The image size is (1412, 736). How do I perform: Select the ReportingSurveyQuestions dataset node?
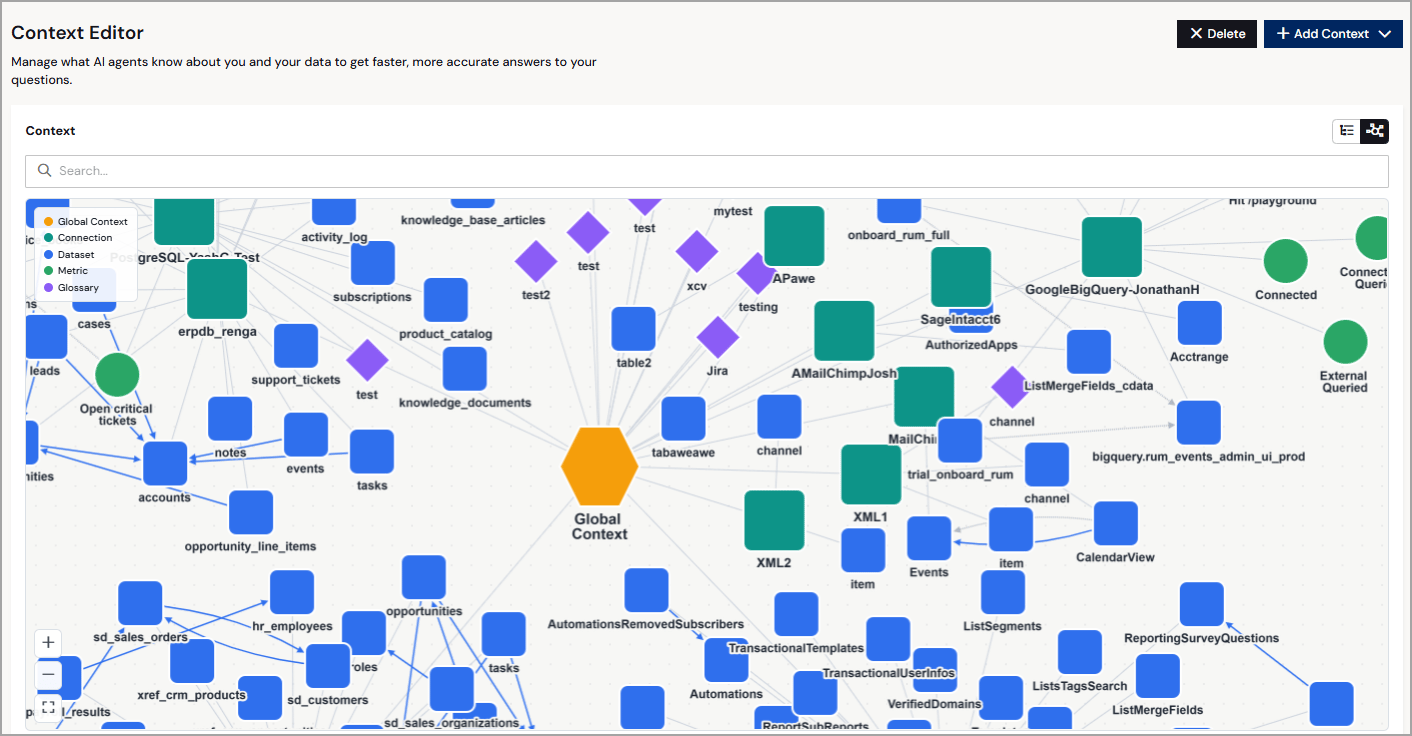point(1202,605)
